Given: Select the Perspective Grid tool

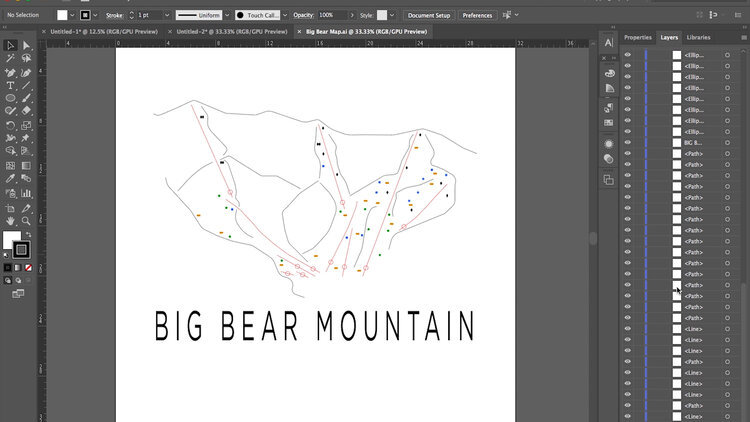Looking at the screenshot, I should (x=26, y=150).
